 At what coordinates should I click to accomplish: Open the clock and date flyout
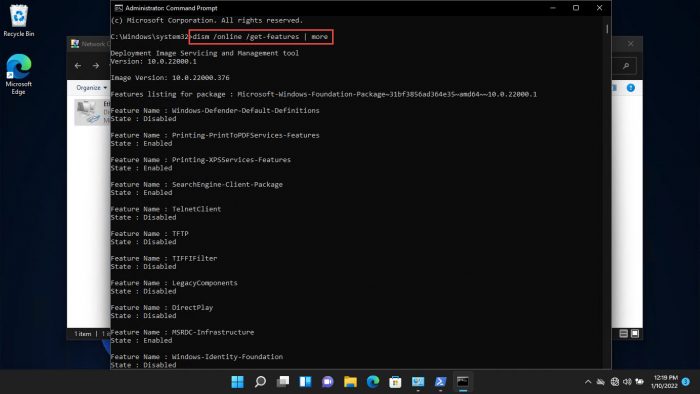664,382
